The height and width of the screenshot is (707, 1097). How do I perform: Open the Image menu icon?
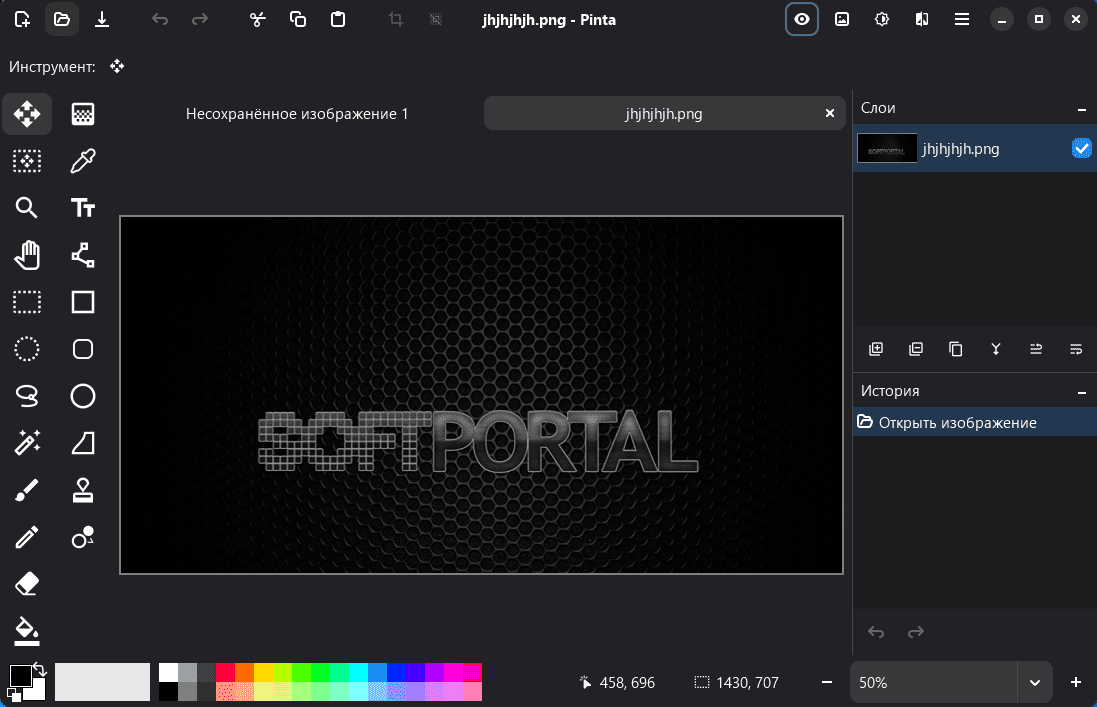click(x=842, y=20)
